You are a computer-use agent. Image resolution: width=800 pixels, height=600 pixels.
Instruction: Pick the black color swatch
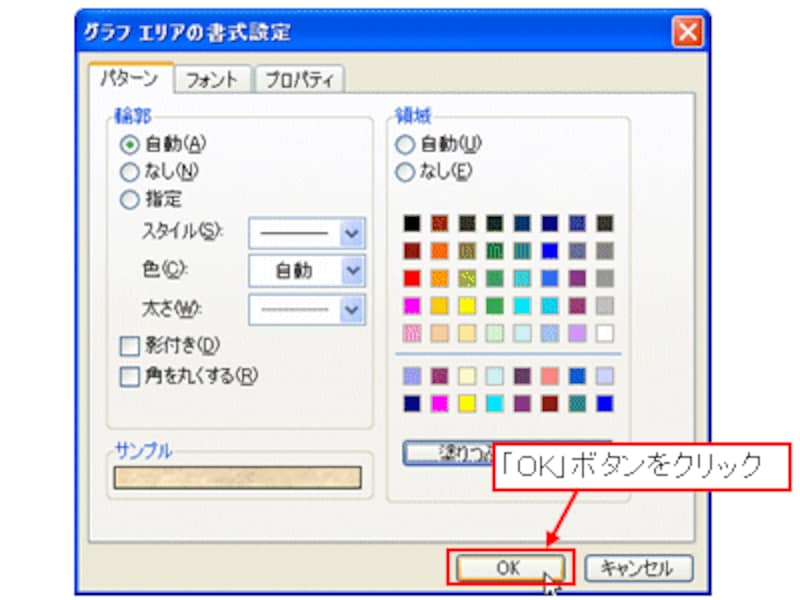click(x=410, y=223)
